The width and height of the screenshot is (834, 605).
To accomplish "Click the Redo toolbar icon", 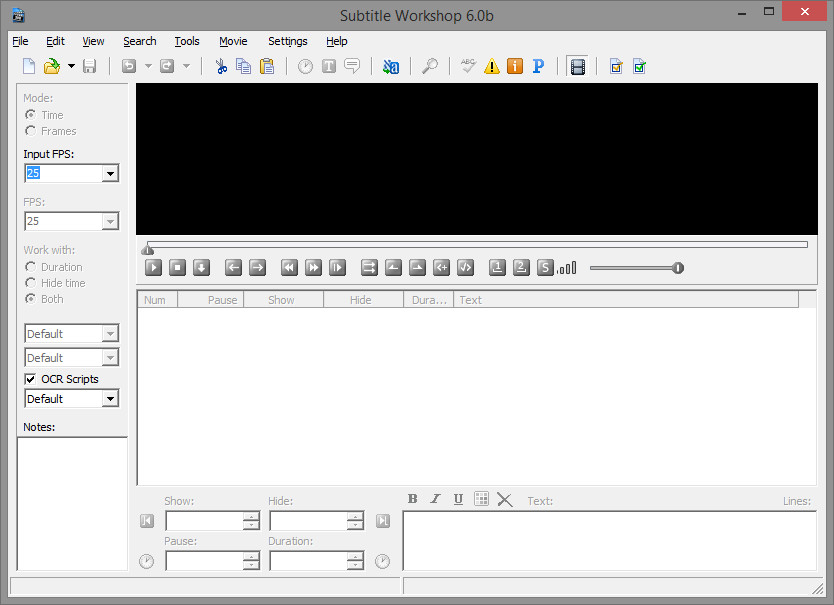I will coord(167,67).
